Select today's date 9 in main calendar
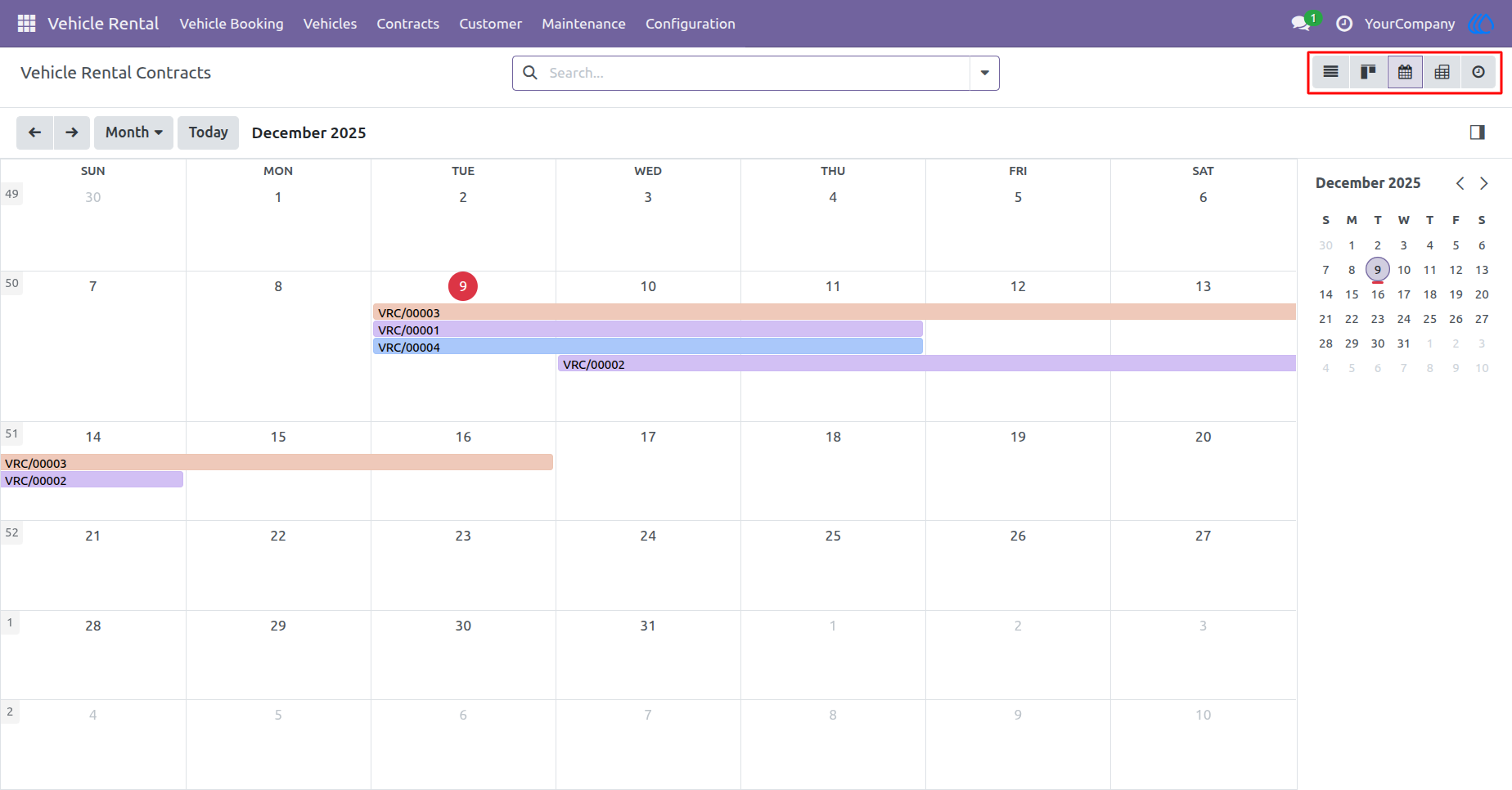The height and width of the screenshot is (790, 1512). (x=463, y=286)
